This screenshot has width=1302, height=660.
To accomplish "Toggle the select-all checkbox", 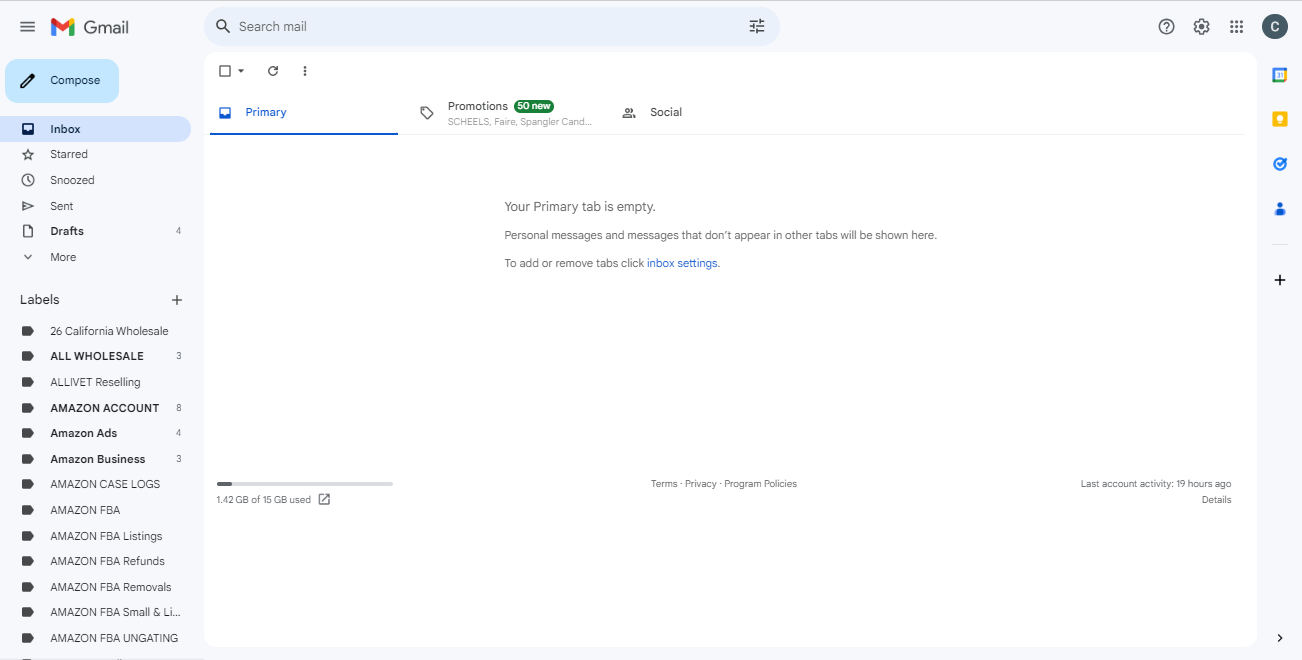I will pos(225,71).
